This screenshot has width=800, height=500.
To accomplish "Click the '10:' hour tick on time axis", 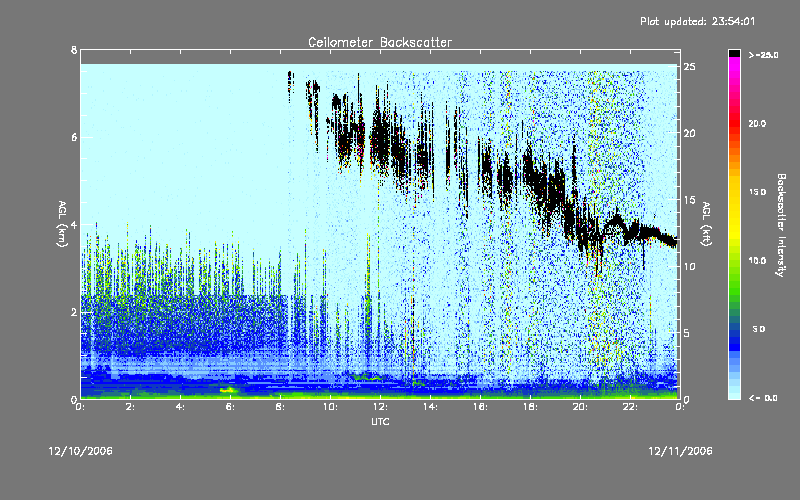I will tap(330, 407).
